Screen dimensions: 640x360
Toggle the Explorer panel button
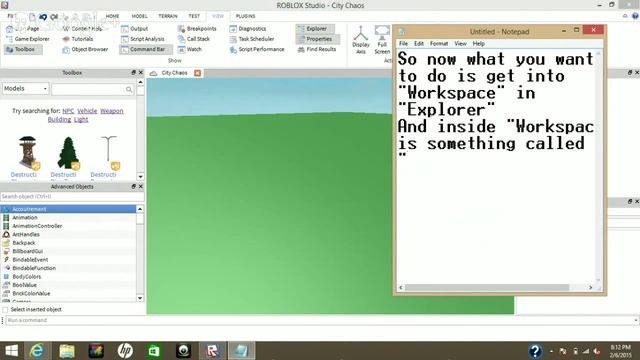point(315,29)
